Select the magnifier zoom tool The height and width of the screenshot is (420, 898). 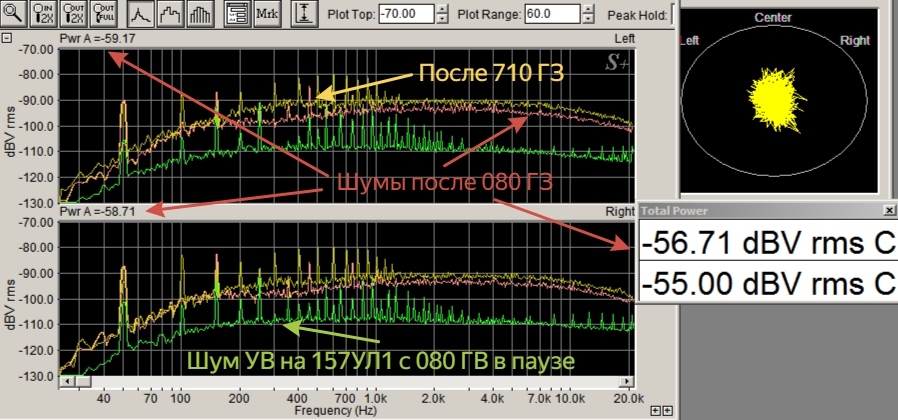click(x=13, y=14)
